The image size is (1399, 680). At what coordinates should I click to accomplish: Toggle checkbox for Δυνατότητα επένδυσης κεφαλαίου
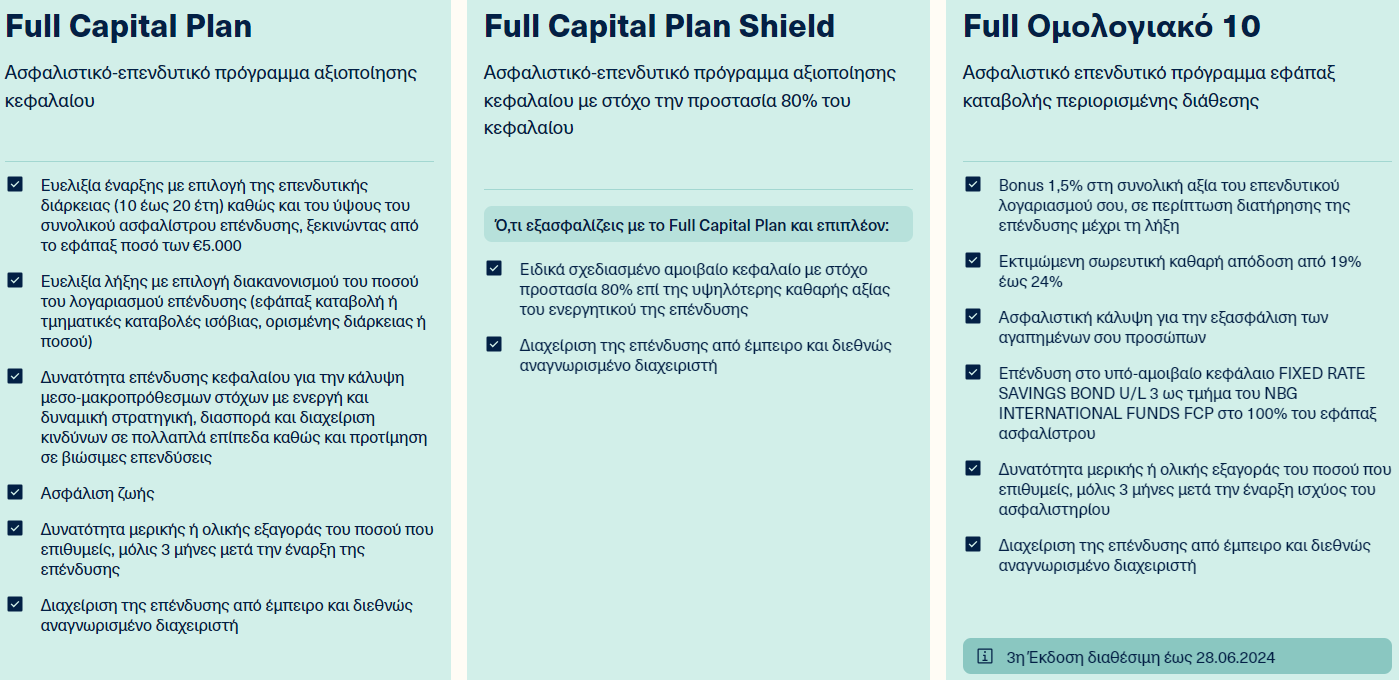14,376
